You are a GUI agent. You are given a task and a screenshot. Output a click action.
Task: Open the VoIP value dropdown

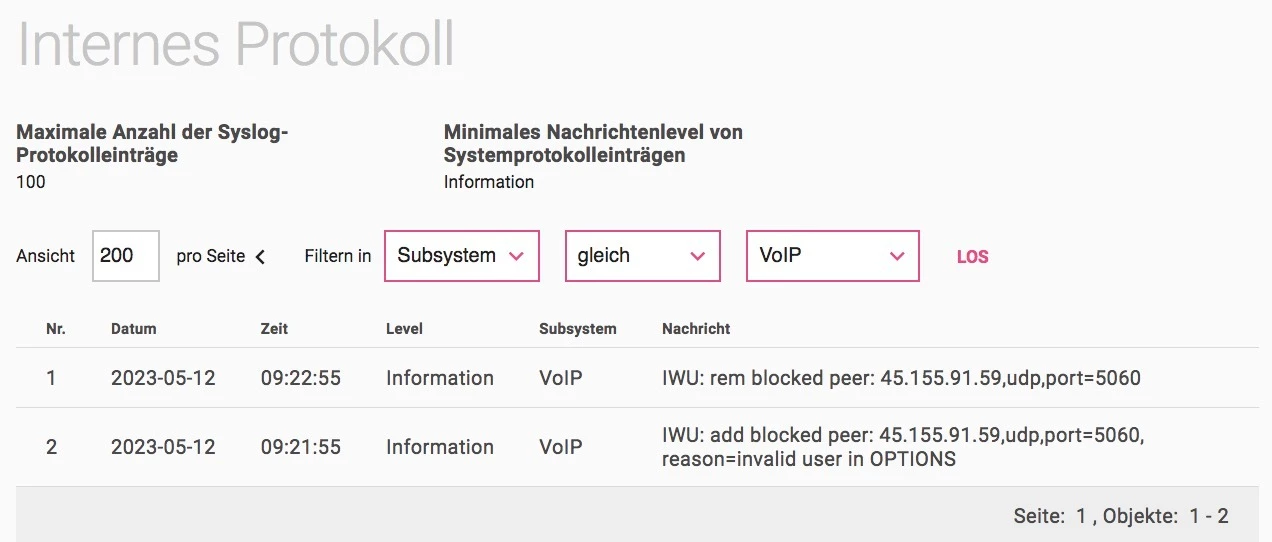(832, 256)
